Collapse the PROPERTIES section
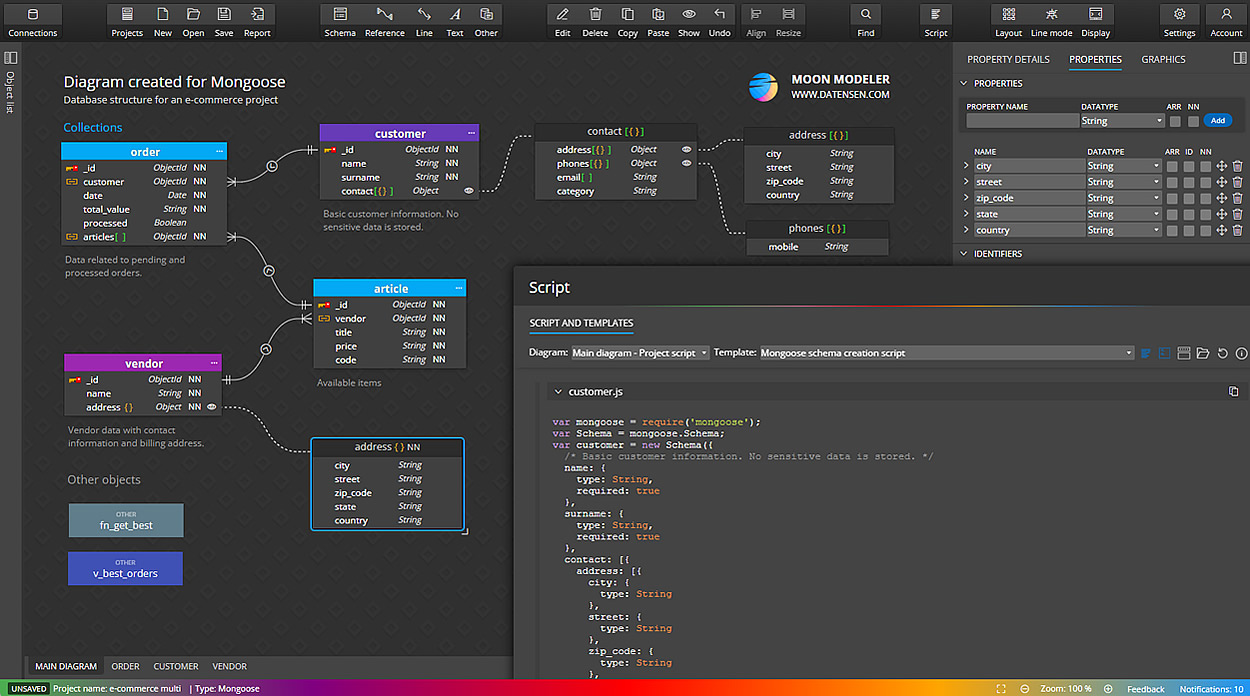 (964, 83)
